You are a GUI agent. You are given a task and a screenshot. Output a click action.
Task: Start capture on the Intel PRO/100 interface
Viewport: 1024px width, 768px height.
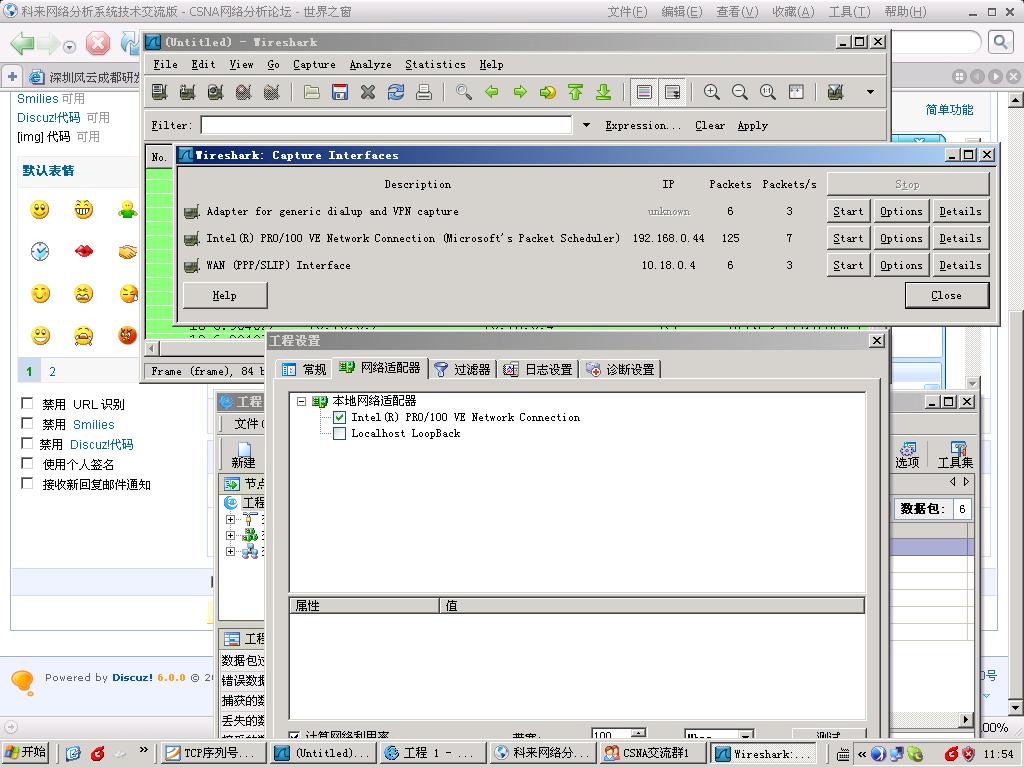tap(848, 238)
